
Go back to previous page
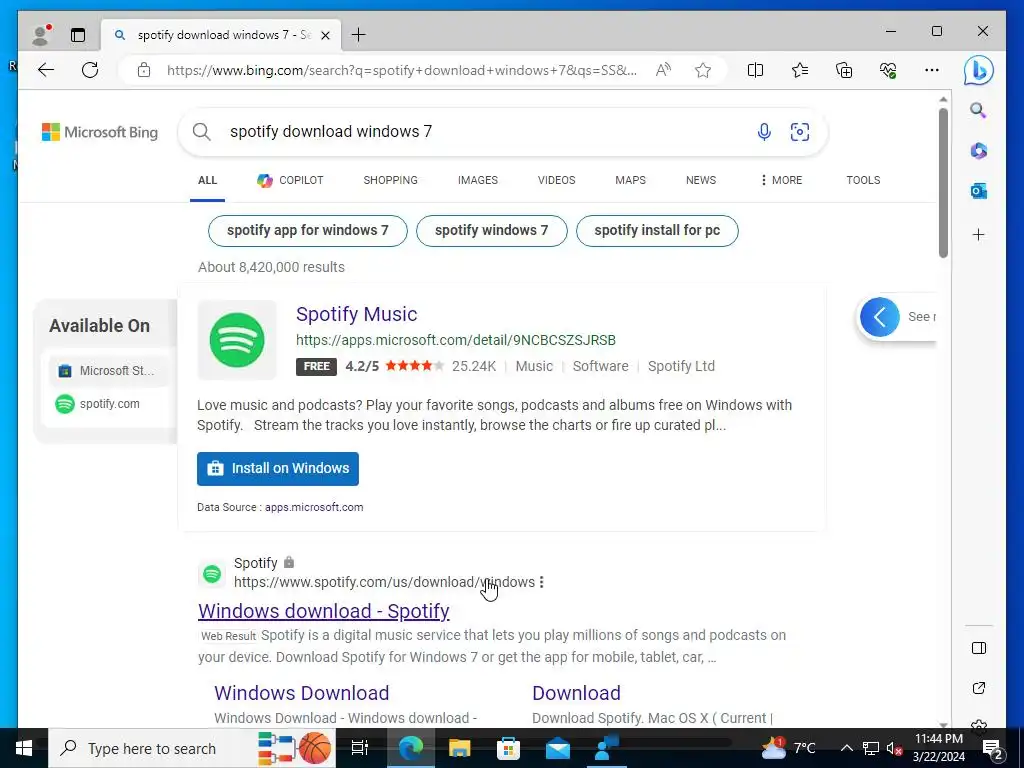[x=46, y=70]
